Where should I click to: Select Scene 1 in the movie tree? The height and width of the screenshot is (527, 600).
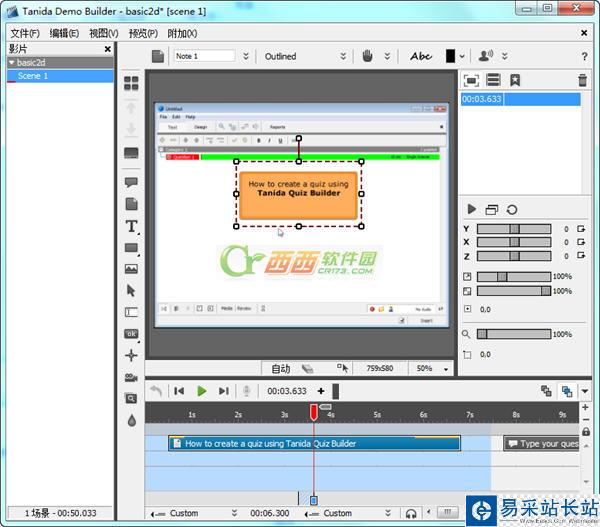click(x=60, y=75)
